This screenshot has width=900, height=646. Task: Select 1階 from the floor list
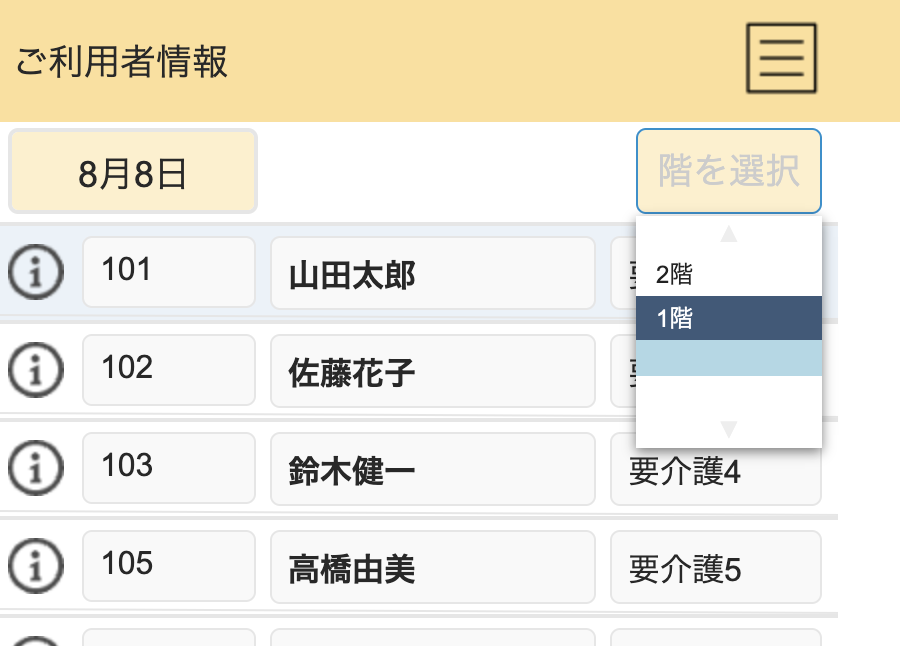point(728,319)
